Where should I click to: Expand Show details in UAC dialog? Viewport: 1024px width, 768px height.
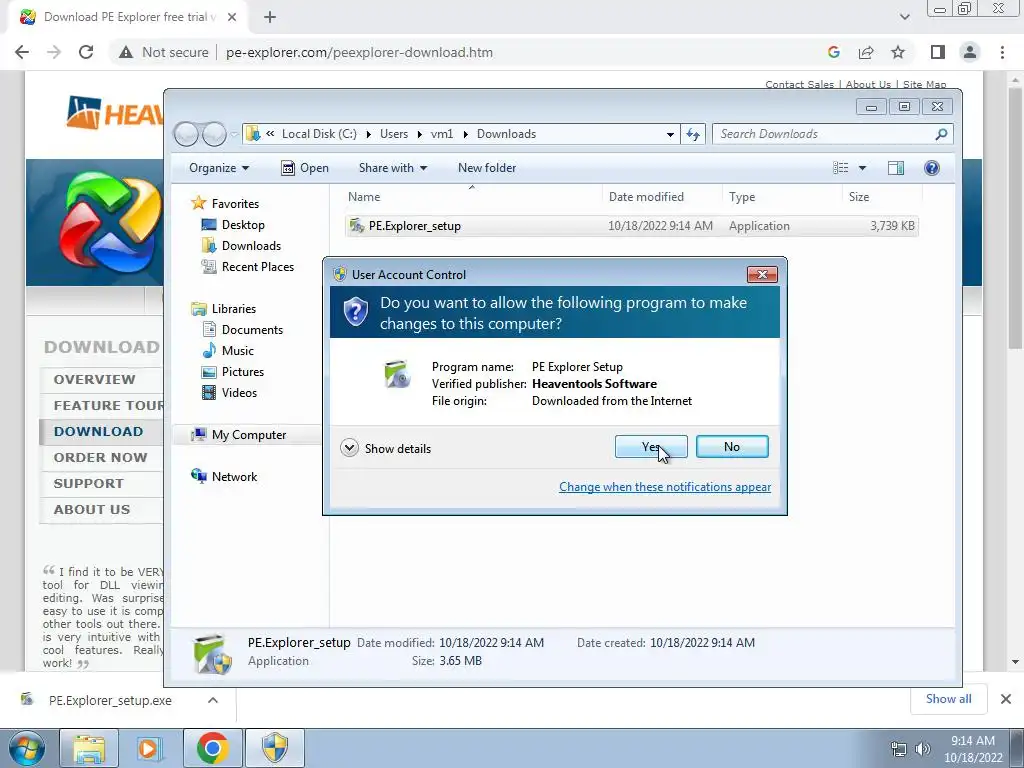pyautogui.click(x=385, y=448)
